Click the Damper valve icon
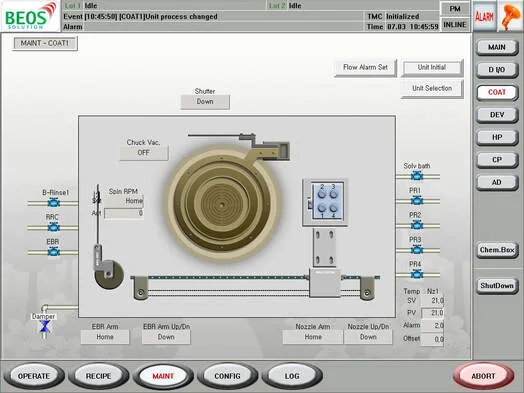 tap(45, 326)
